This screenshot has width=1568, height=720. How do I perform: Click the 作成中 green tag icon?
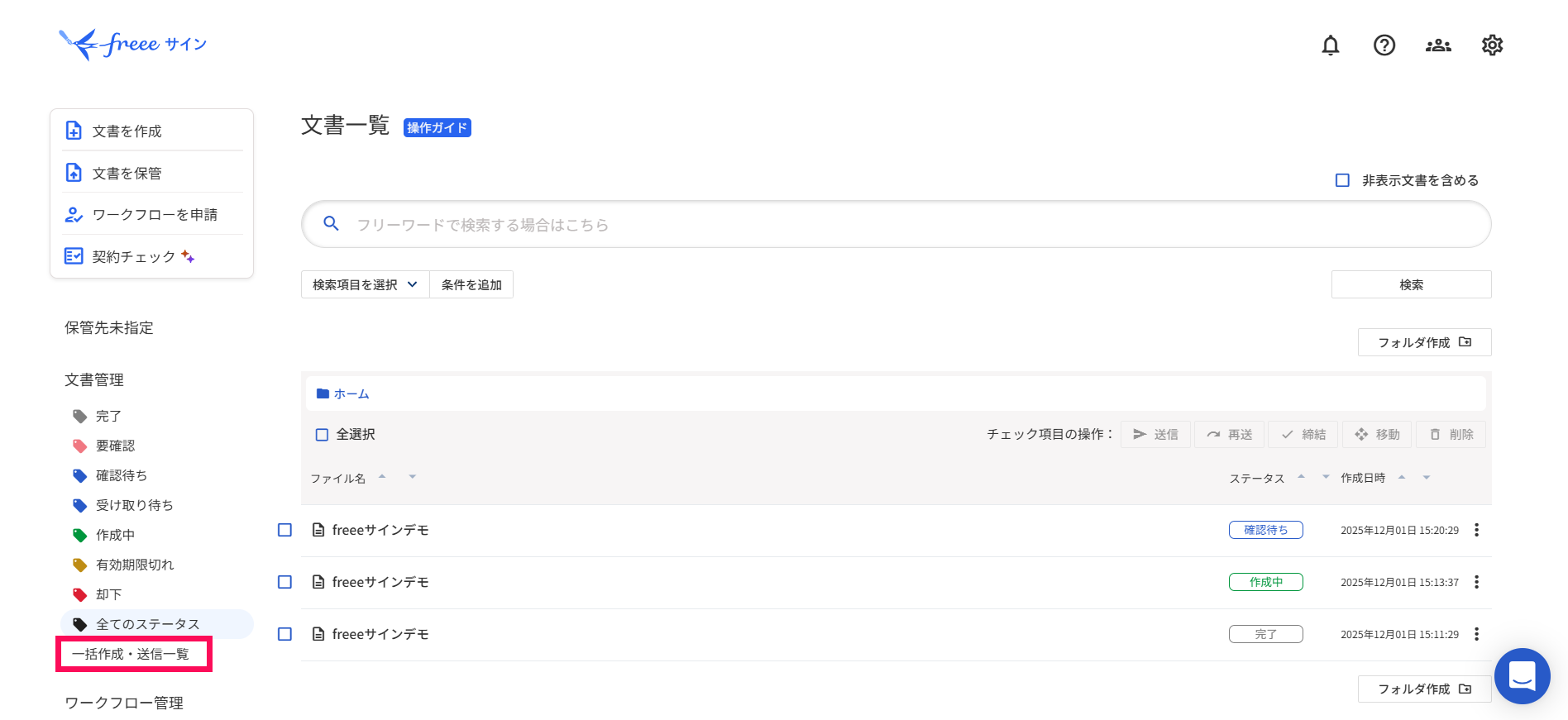pyautogui.click(x=79, y=536)
